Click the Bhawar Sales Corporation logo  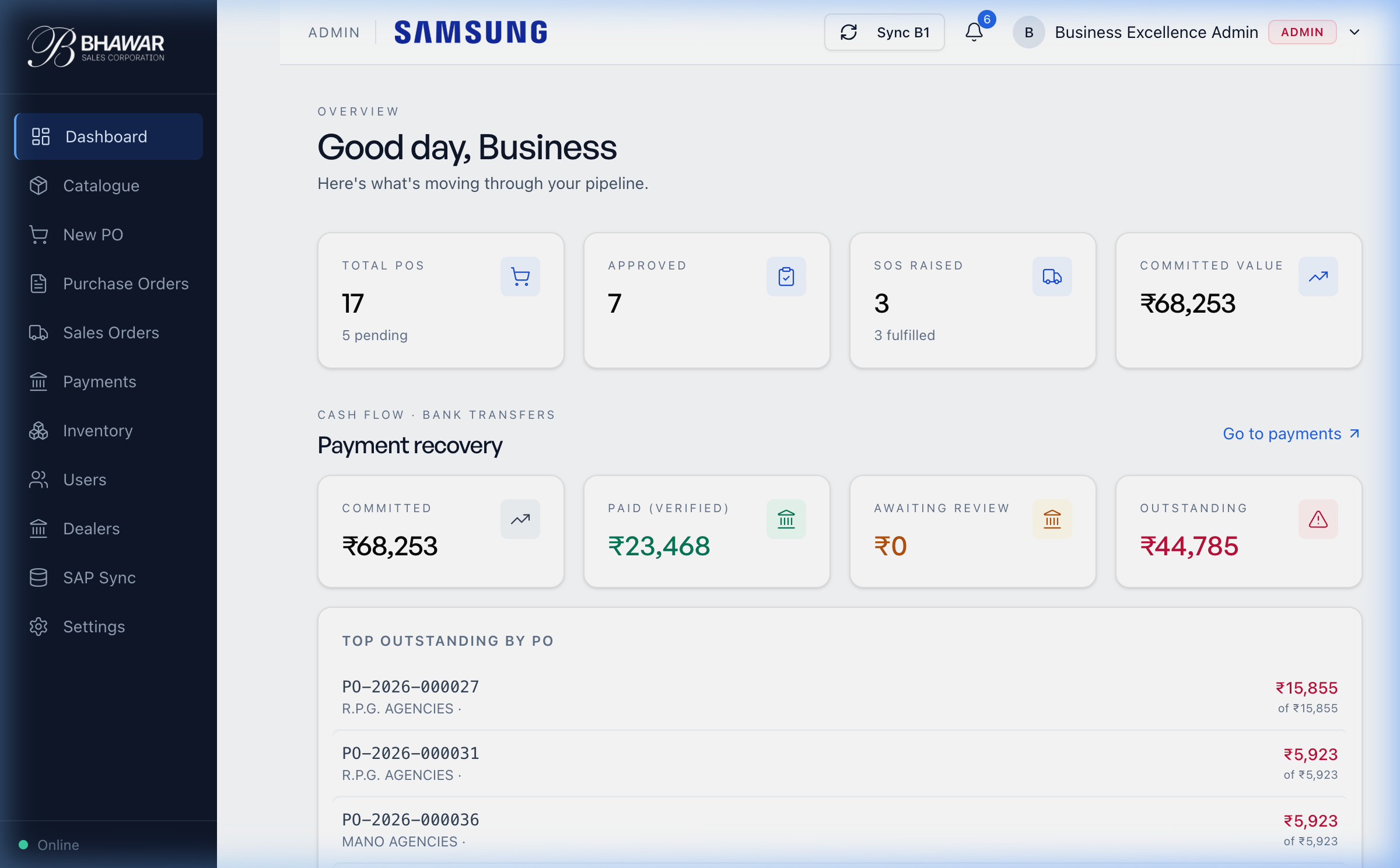pos(96,47)
